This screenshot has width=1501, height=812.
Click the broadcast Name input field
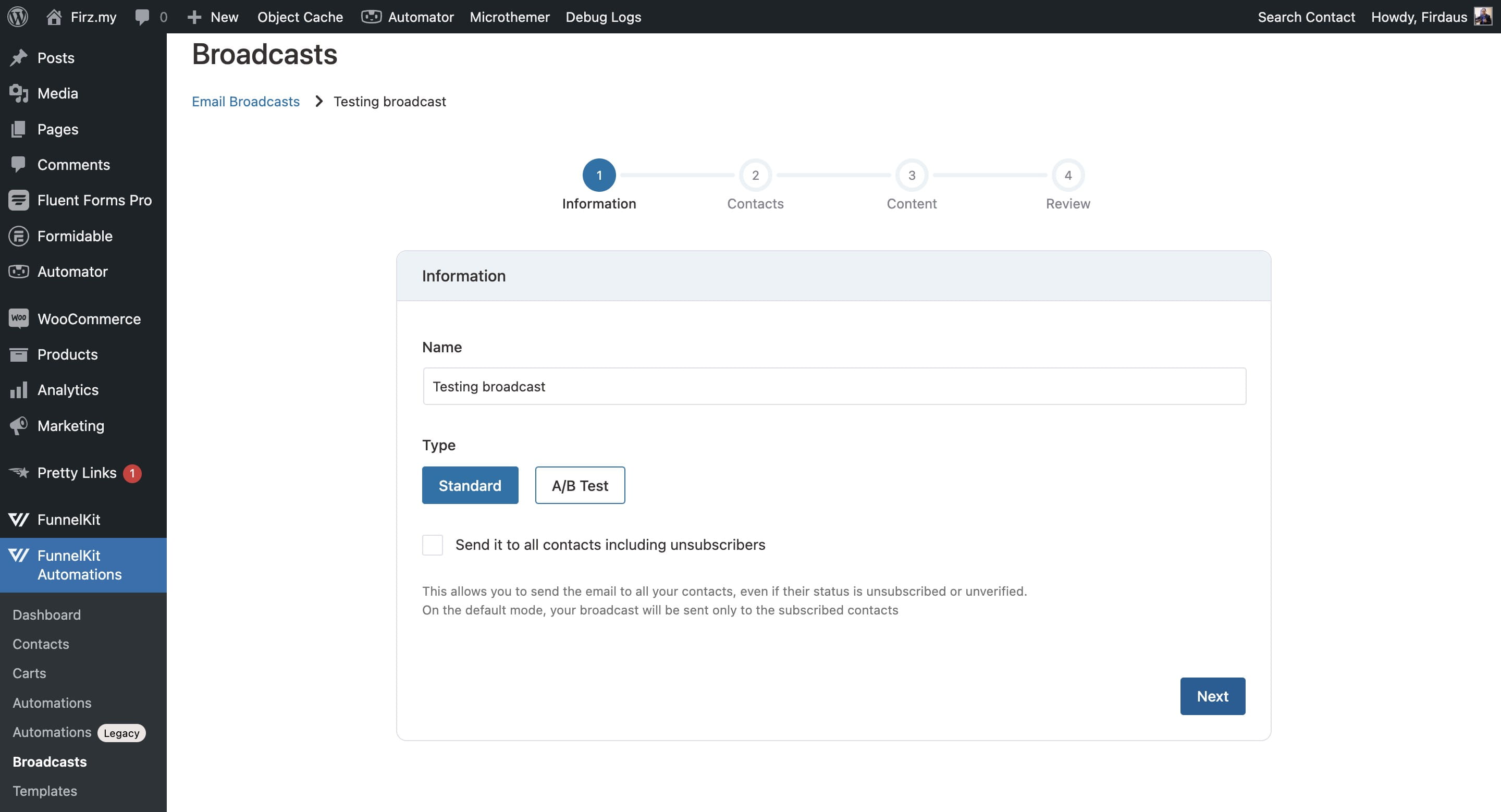834,386
